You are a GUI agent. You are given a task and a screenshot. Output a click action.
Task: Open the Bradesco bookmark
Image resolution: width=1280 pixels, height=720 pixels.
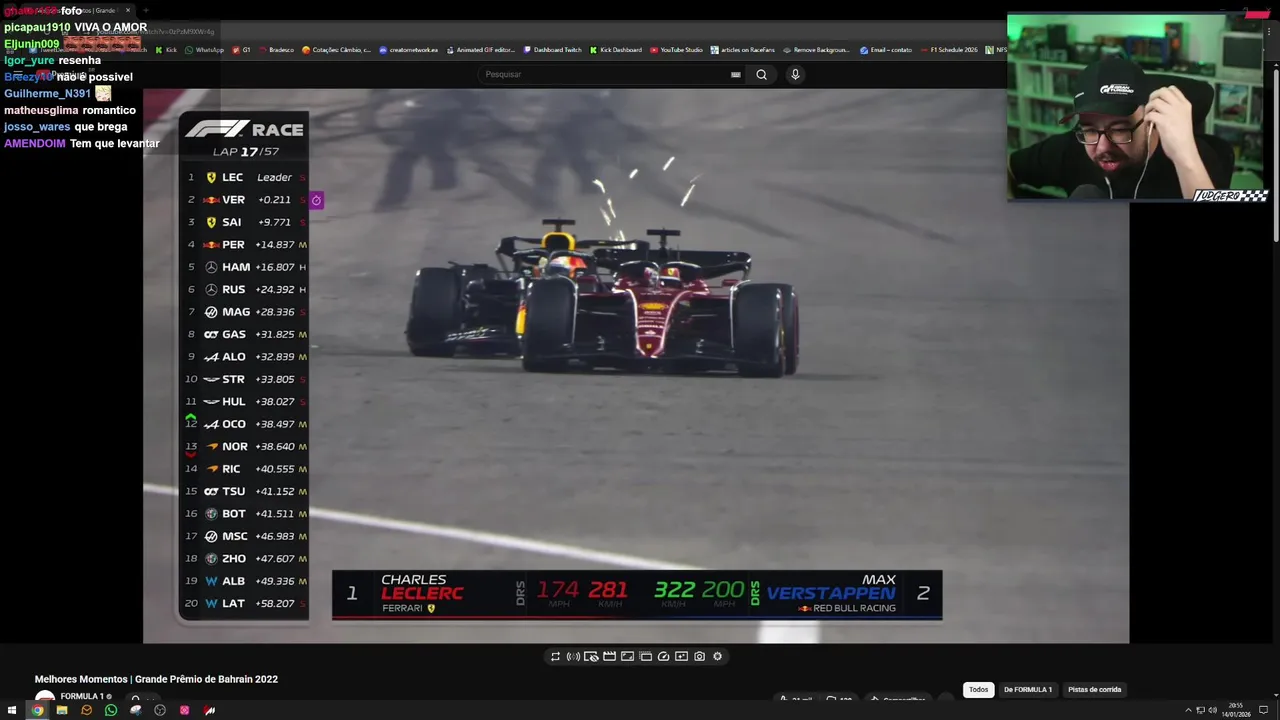pos(276,49)
